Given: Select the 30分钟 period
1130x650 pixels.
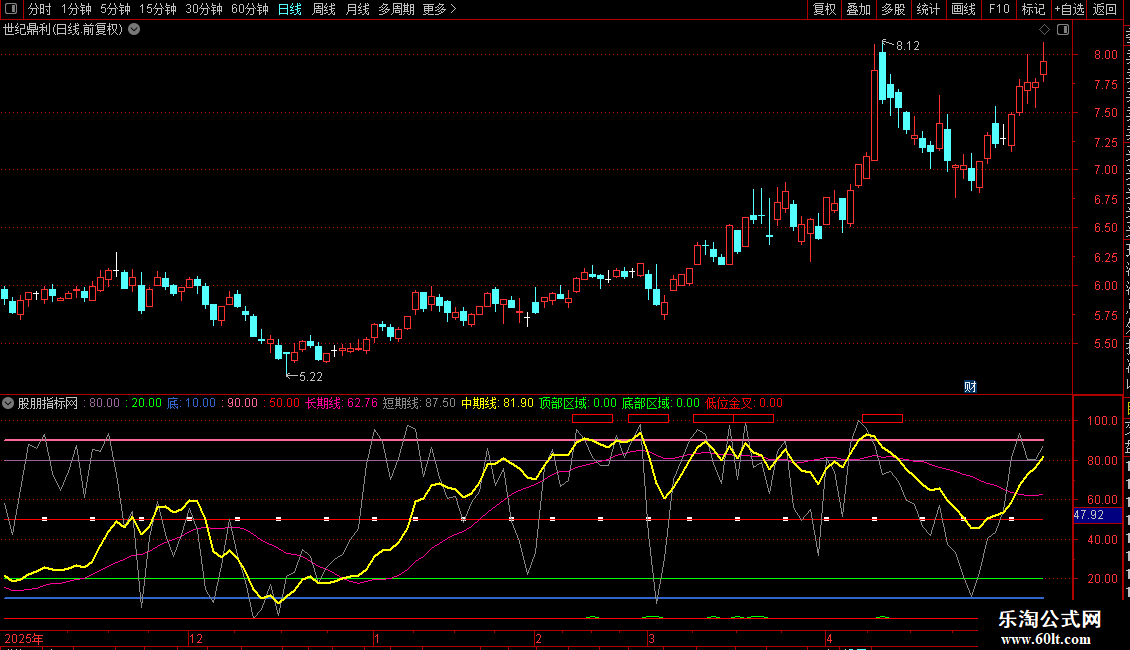Looking at the screenshot, I should click(203, 9).
